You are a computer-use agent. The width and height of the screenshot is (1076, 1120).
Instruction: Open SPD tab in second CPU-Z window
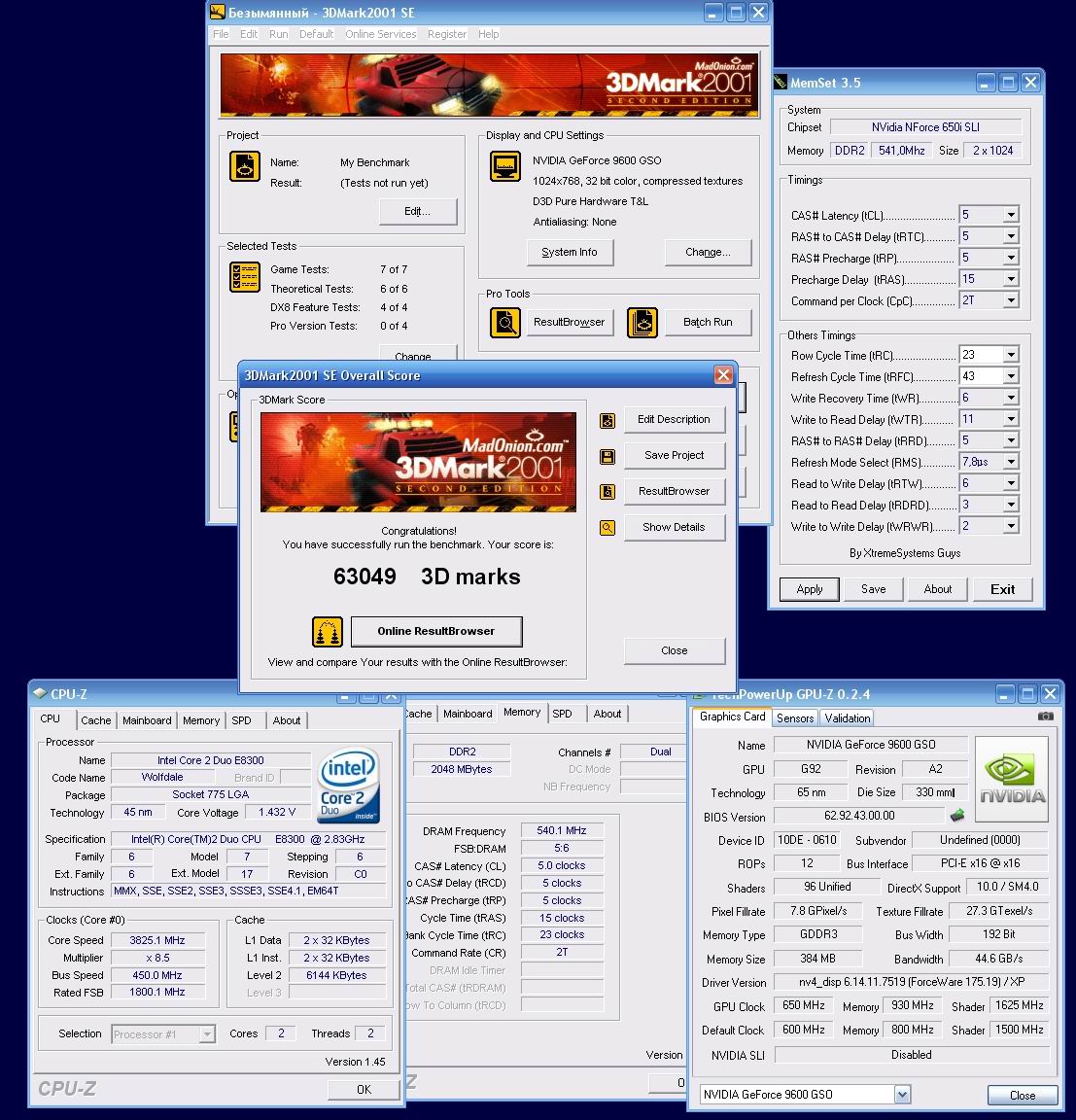tap(562, 714)
